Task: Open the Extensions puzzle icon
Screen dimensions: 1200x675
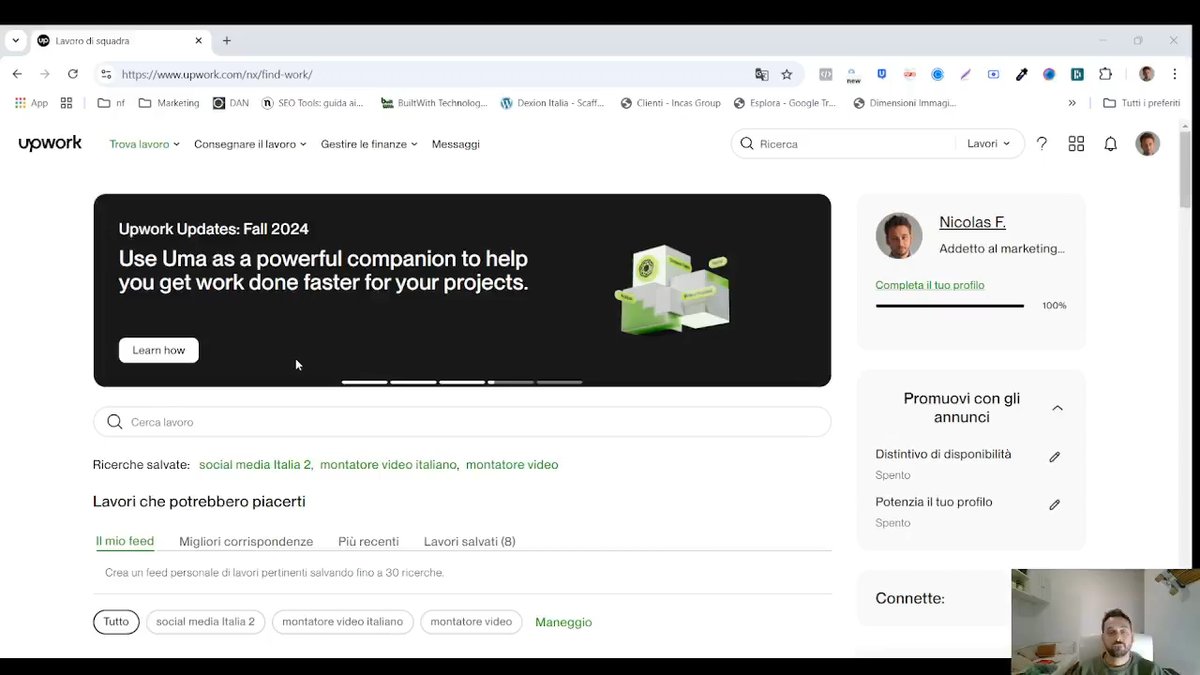Action: point(1105,74)
